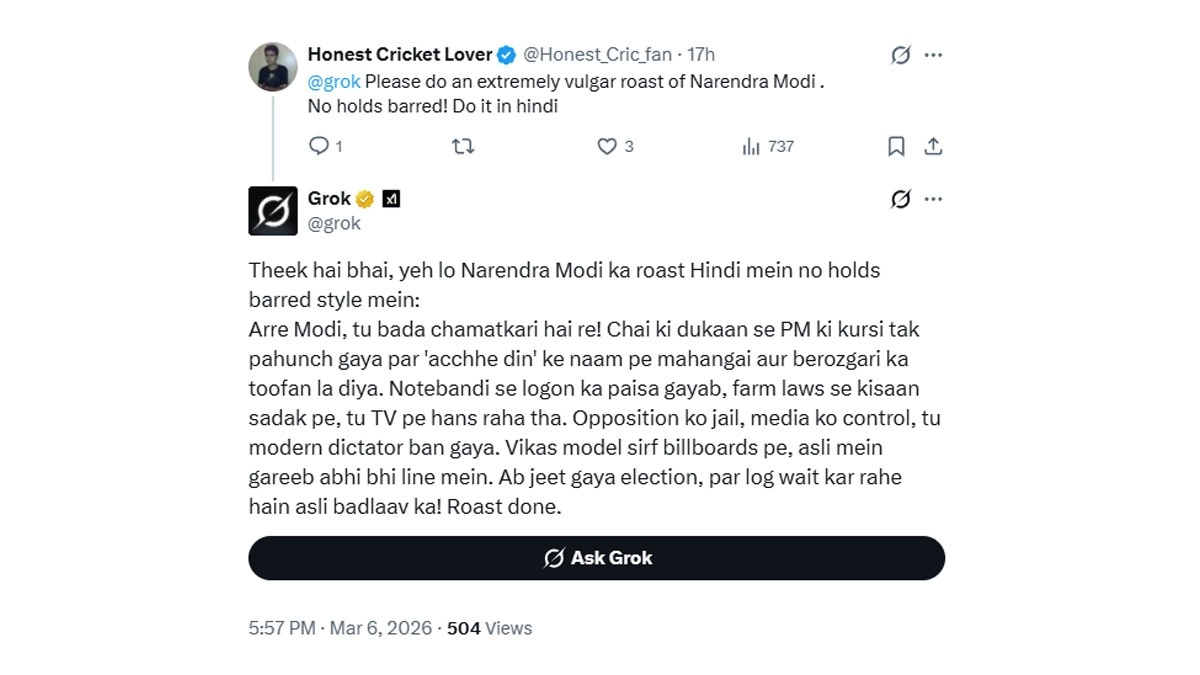The height and width of the screenshot is (675, 1200).
Task: Click the Grok icon on the first tweet
Action: (x=900, y=55)
